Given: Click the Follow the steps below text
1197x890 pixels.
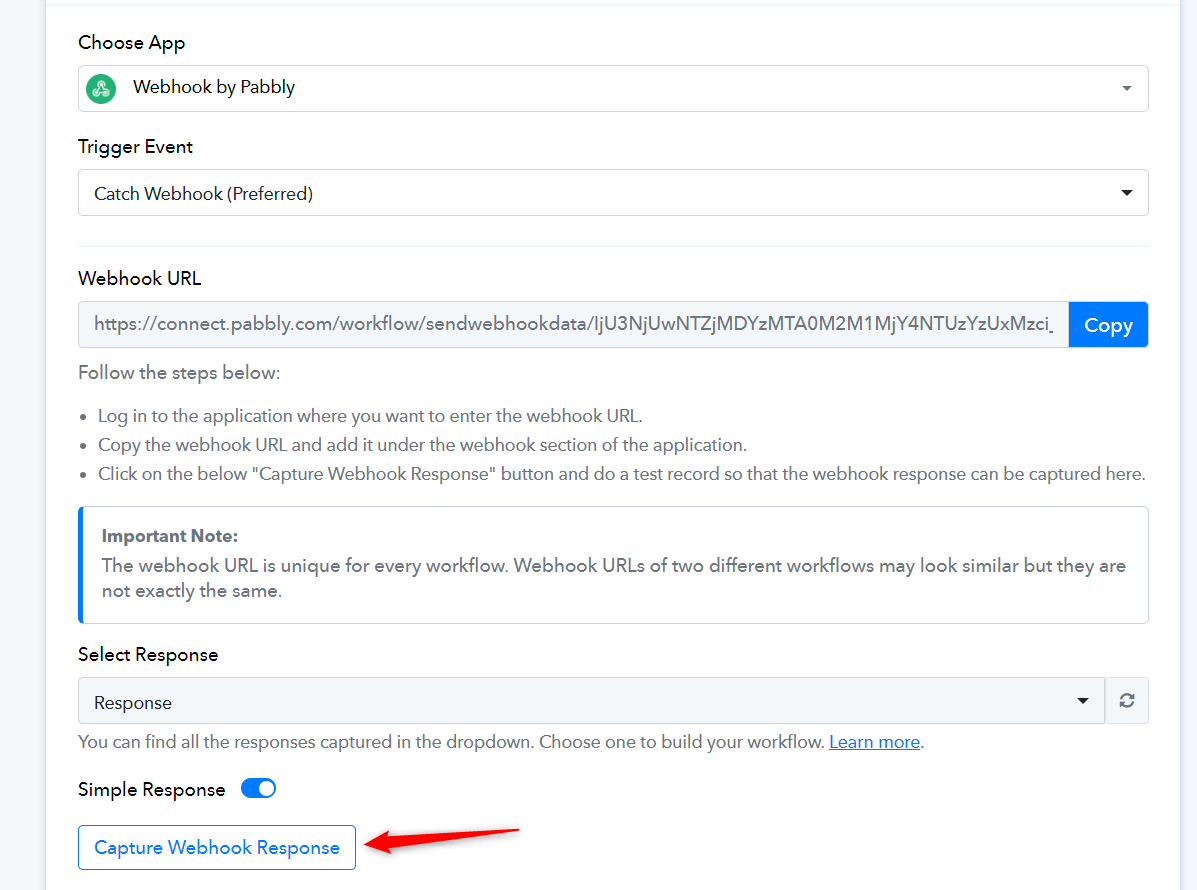Looking at the screenshot, I should pos(179,372).
